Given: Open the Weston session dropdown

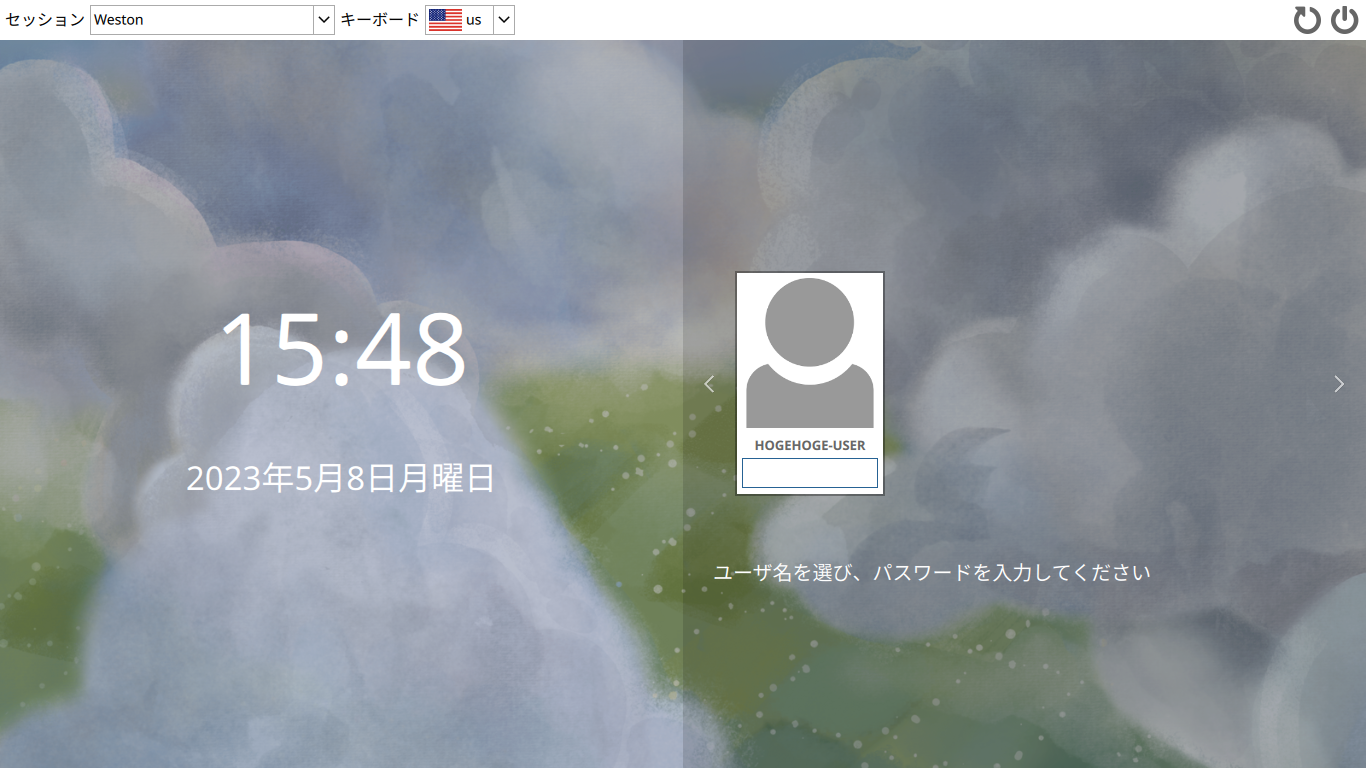Looking at the screenshot, I should pyautogui.click(x=212, y=20).
